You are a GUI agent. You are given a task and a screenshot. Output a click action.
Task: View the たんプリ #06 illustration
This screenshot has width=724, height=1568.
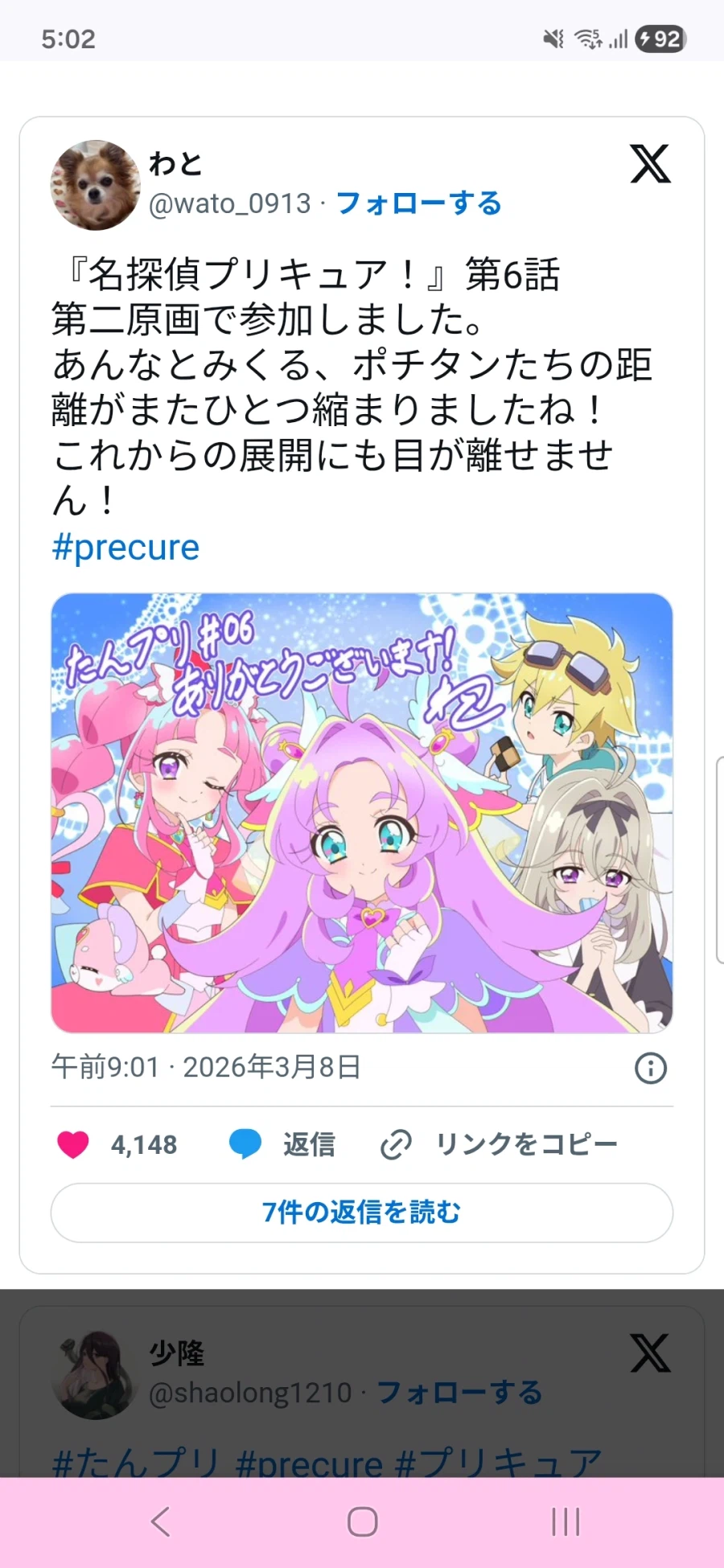[362, 813]
